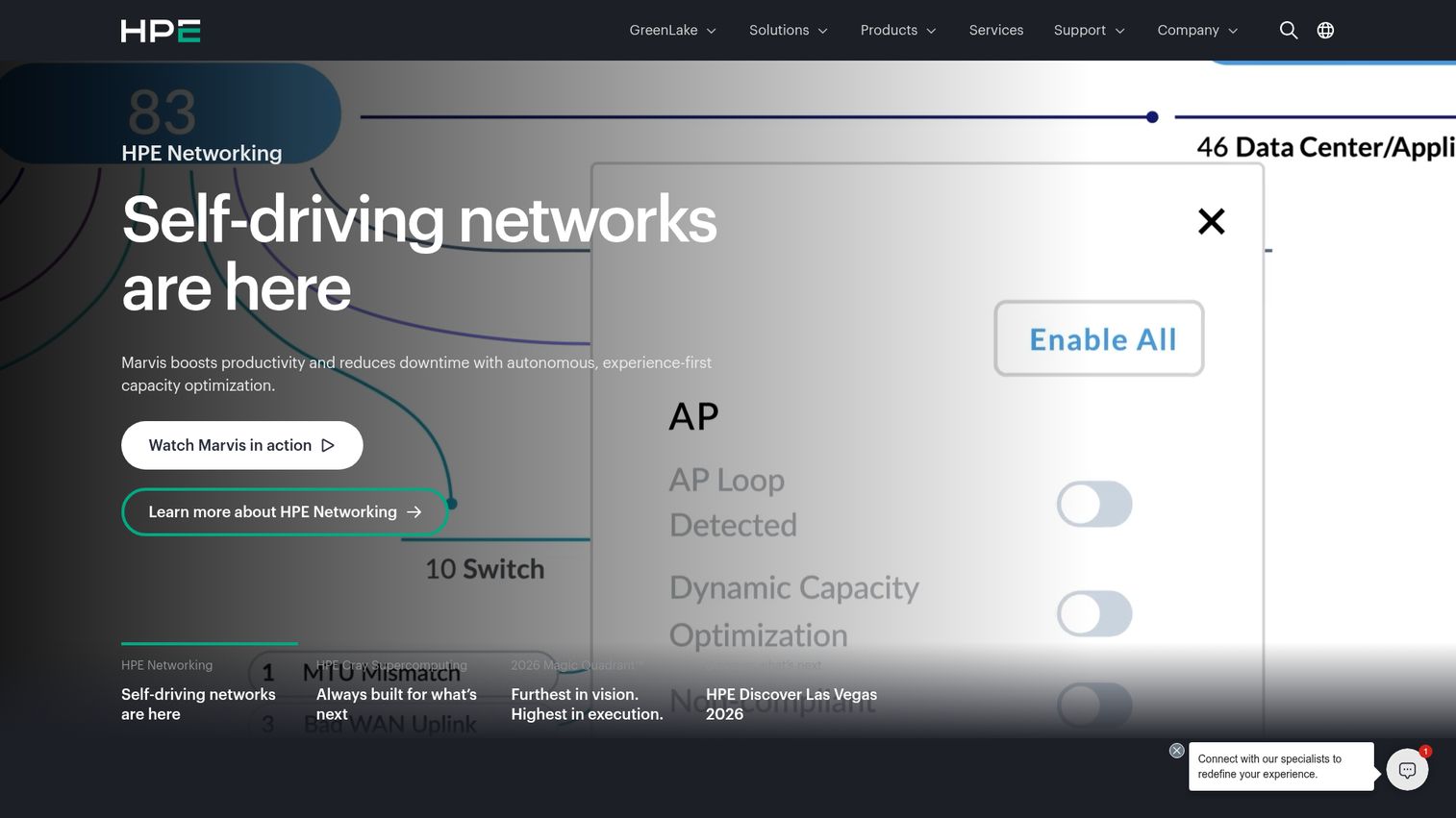Expand the Products menu
This screenshot has width=1456, height=818.
coord(898,31)
